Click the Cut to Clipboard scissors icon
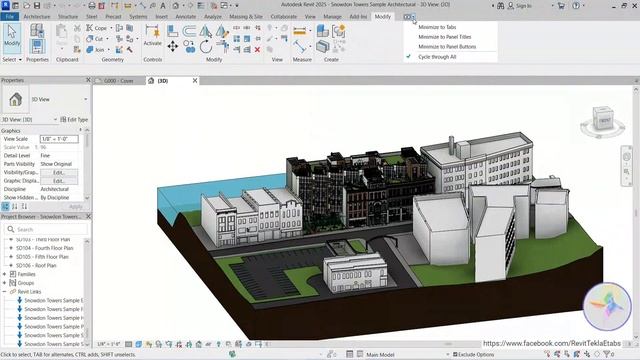Viewport: 640px width, 360px height. [77, 28]
